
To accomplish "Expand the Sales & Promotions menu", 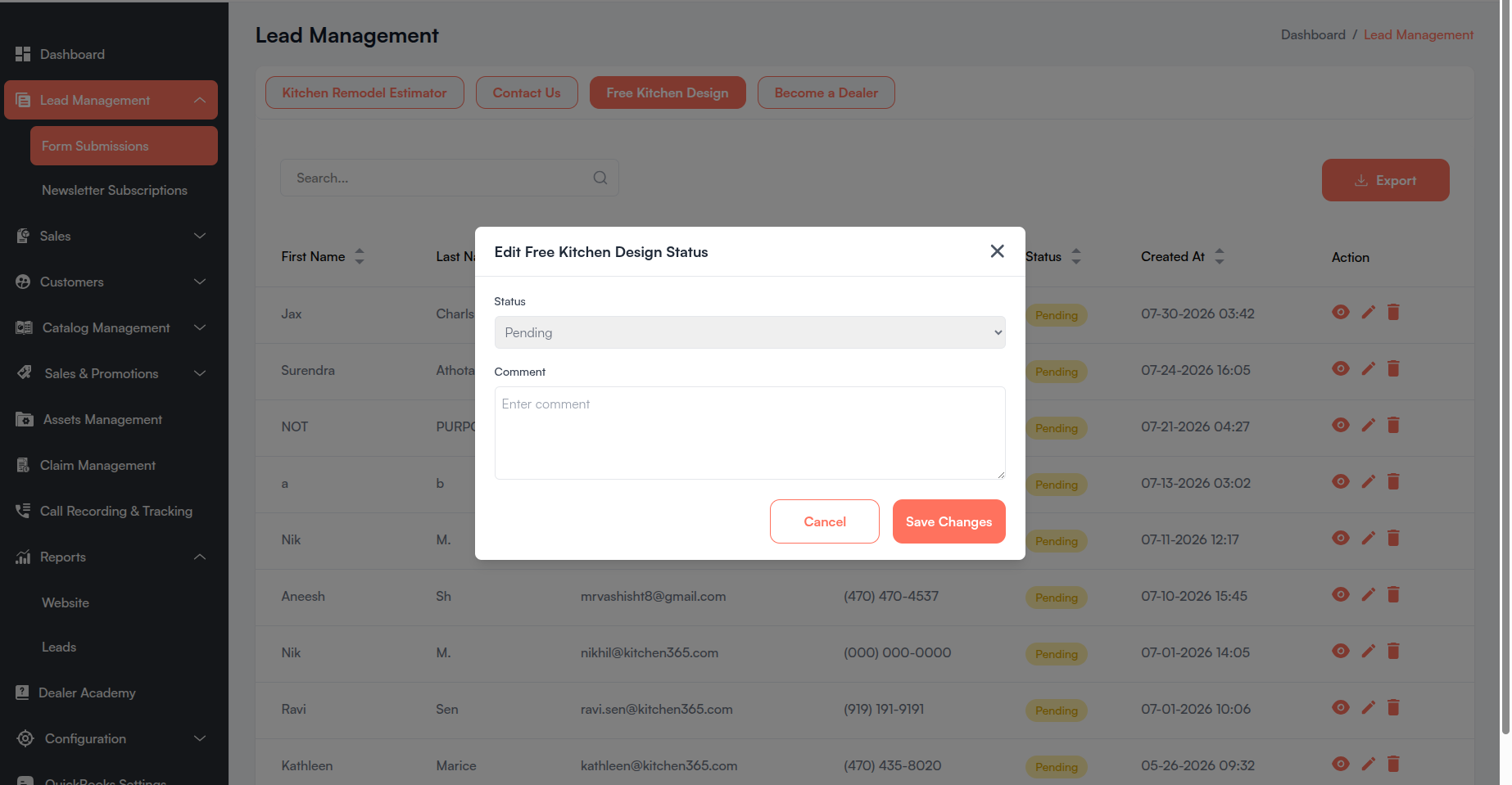I will [x=111, y=373].
